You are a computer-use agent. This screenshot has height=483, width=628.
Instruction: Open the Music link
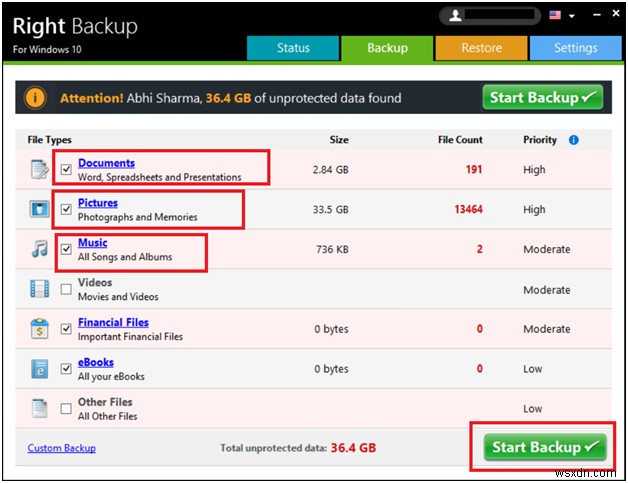(93, 243)
